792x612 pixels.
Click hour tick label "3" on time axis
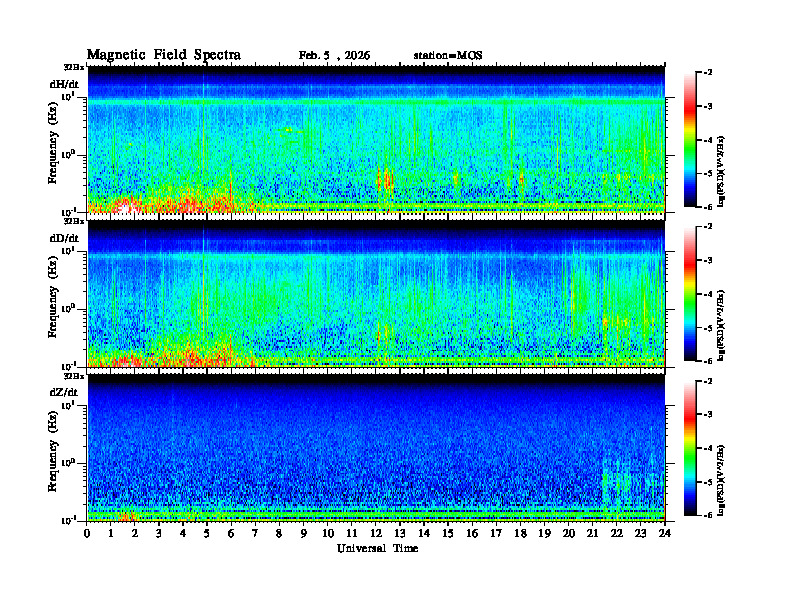pos(159,533)
